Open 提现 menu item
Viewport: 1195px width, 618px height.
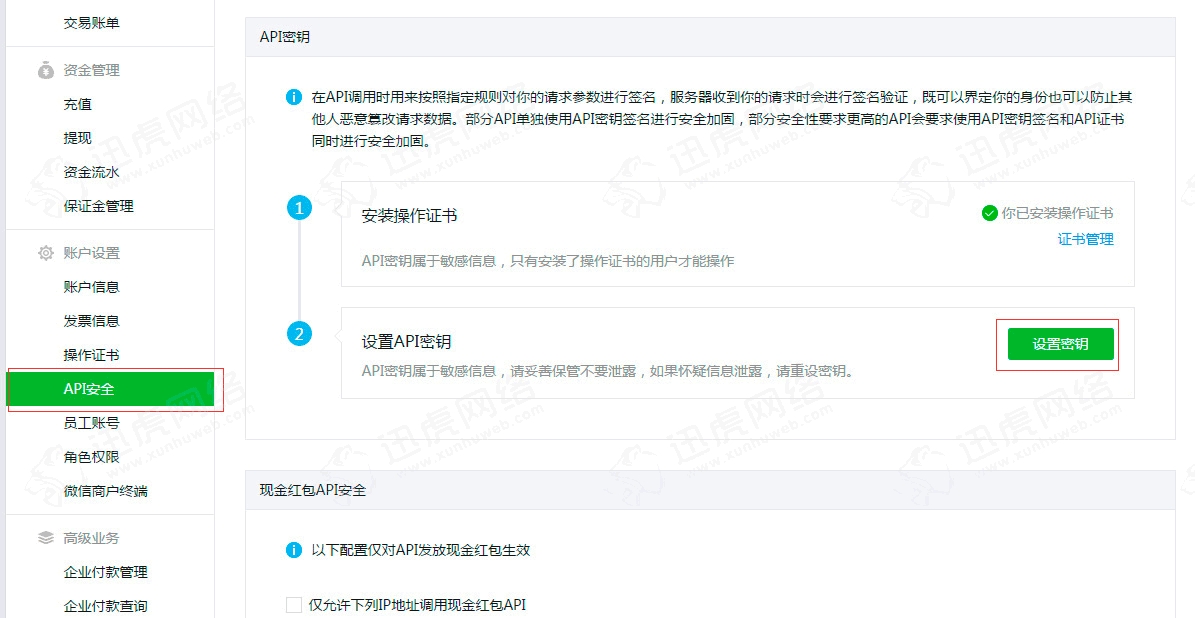77,138
